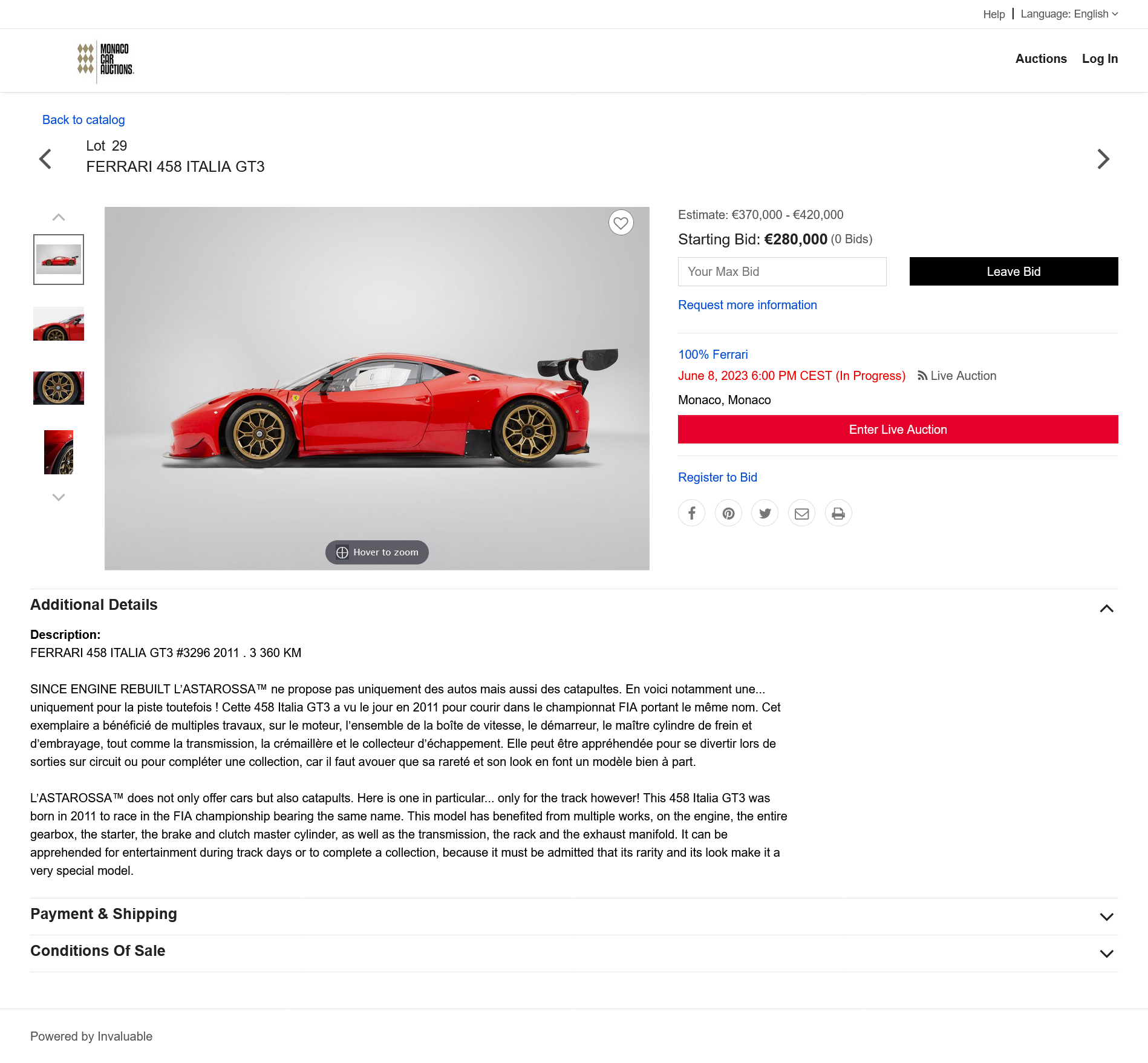Print this lot page
This screenshot has height=1063, width=1148.
(x=838, y=513)
